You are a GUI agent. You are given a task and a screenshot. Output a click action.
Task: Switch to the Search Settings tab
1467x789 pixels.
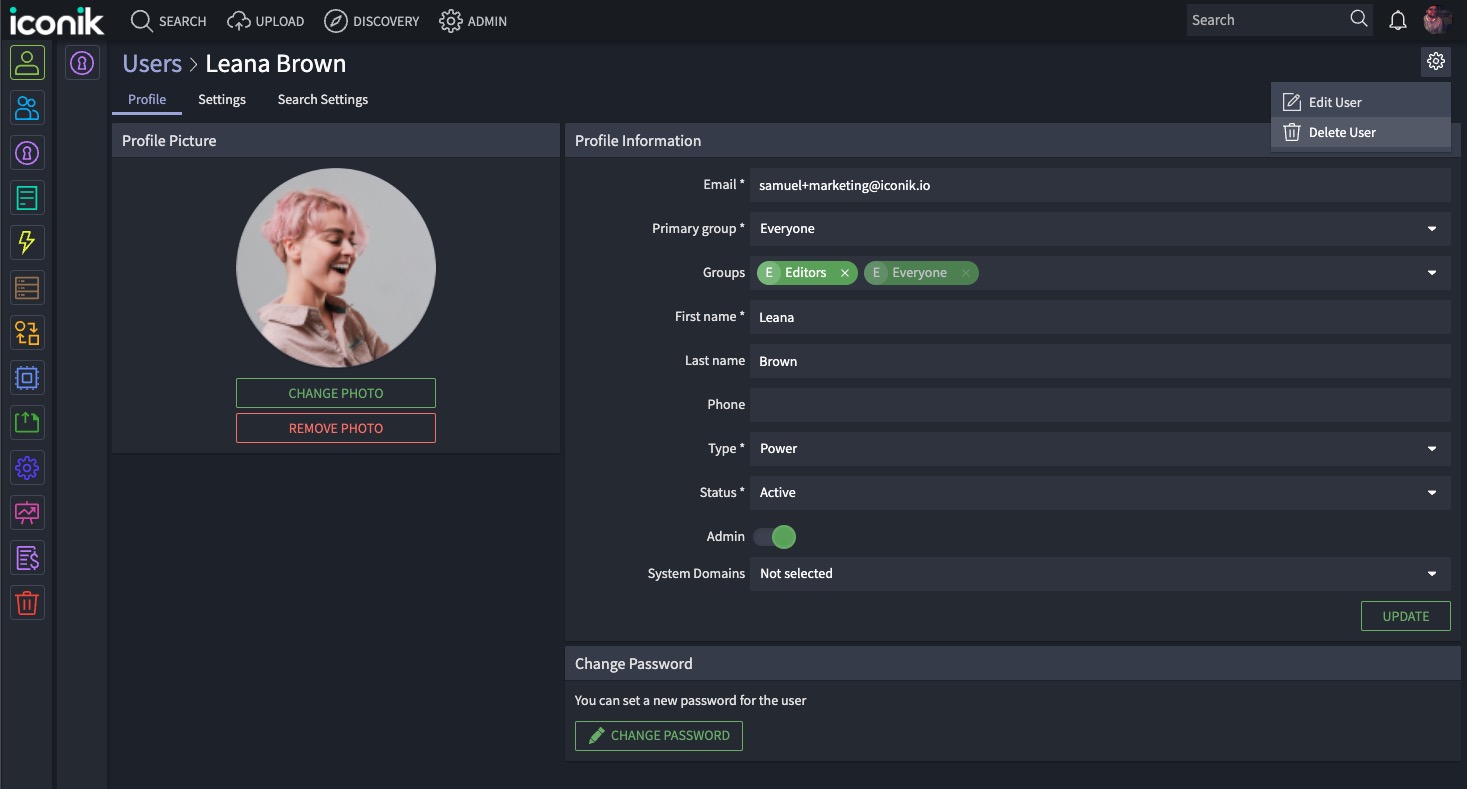pyautogui.click(x=322, y=99)
